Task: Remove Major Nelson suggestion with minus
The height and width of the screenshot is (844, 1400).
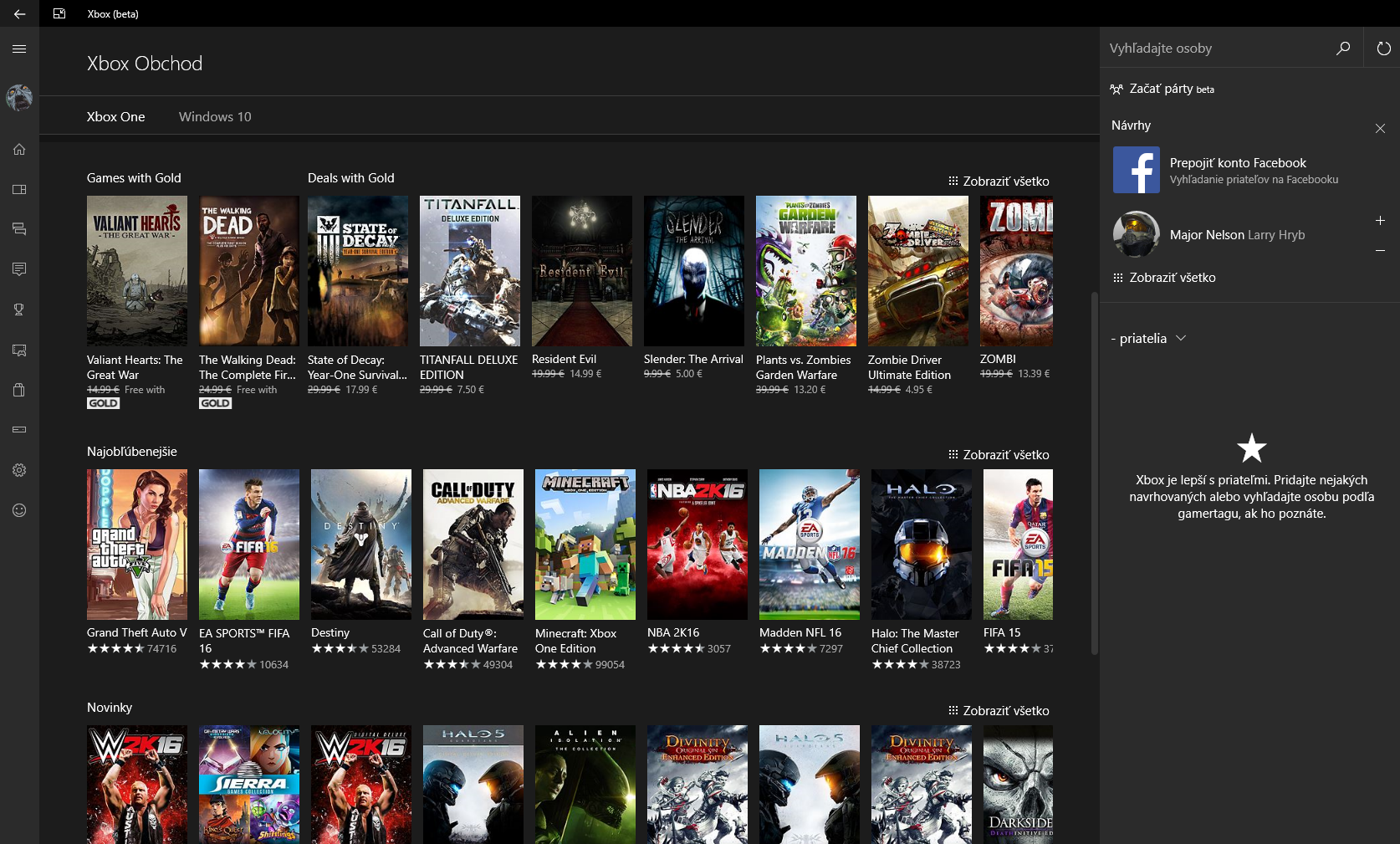Action: 1380,250
